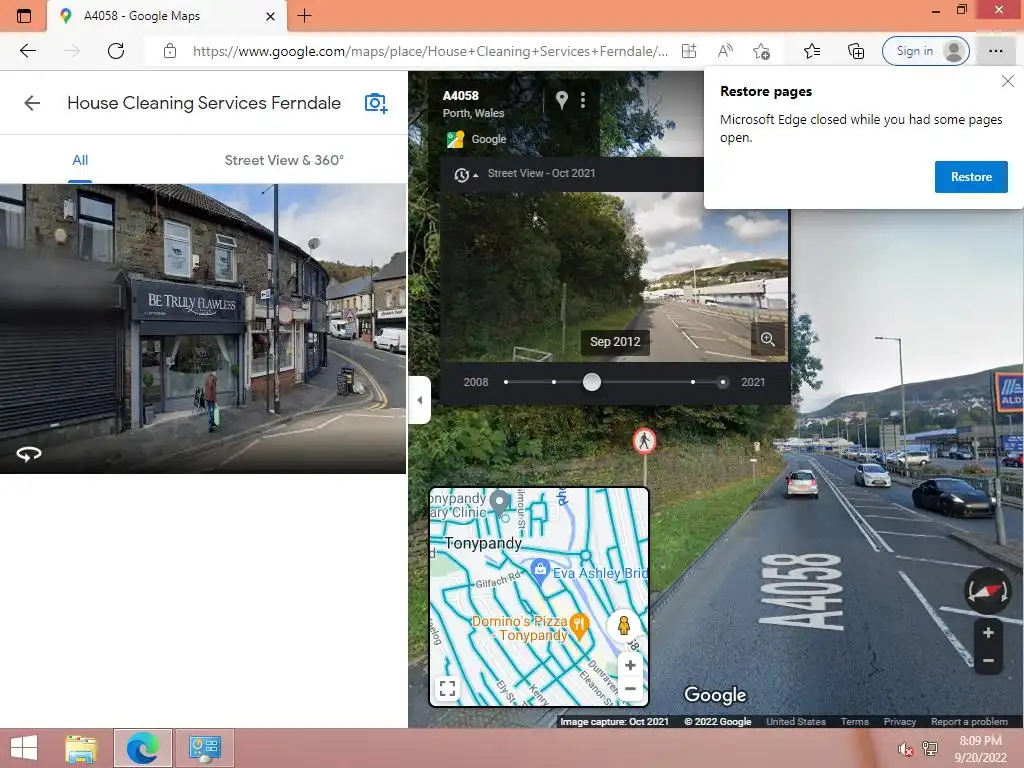Open the Favorites list

coord(812,51)
